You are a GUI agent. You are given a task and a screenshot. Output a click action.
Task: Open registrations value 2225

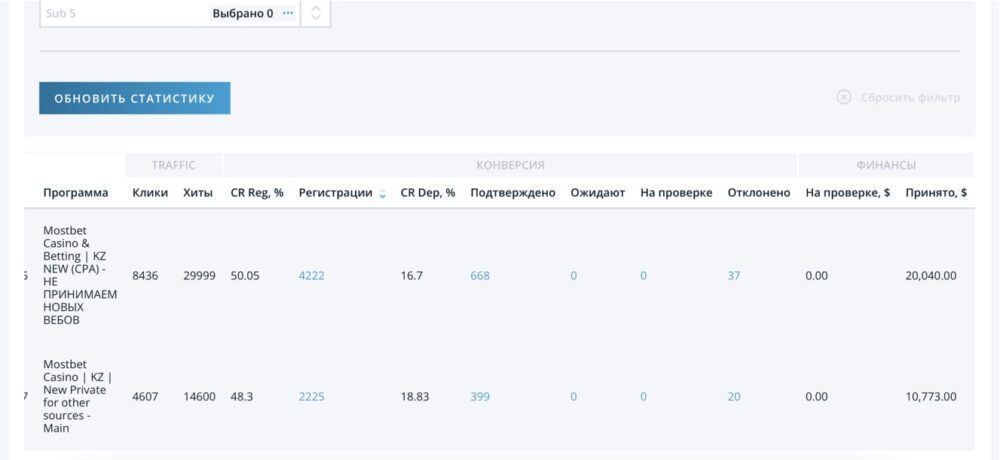pyautogui.click(x=311, y=397)
